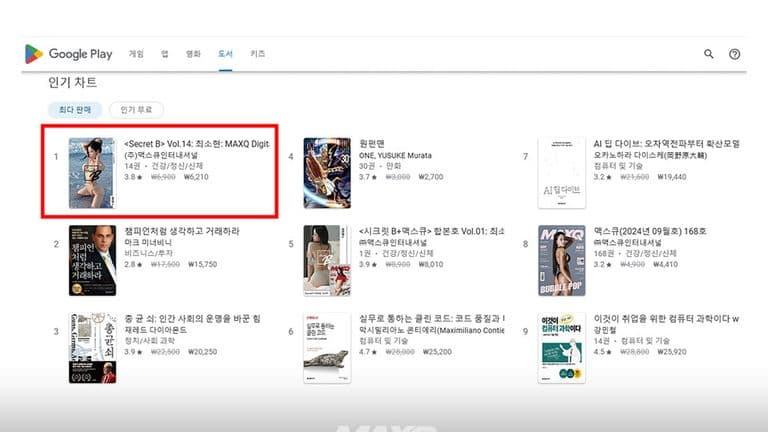
Task: Toggle the 인기 무료 filter chip
Action: [136, 110]
